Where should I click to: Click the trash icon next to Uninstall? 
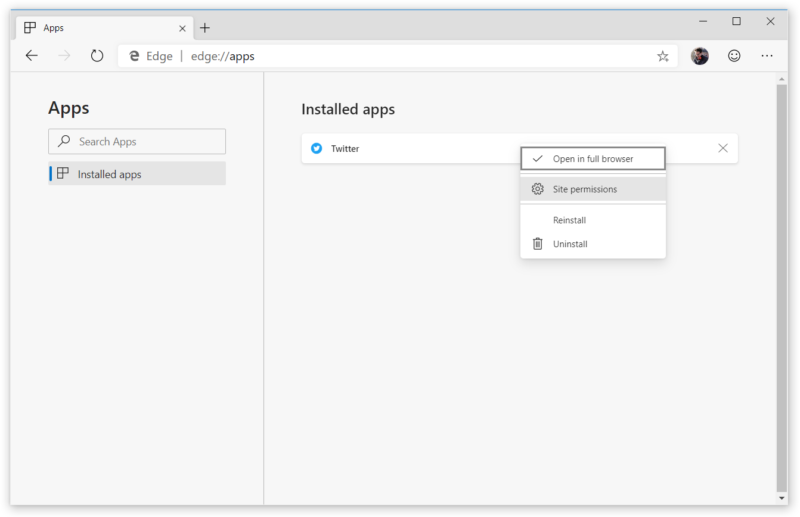coord(537,244)
